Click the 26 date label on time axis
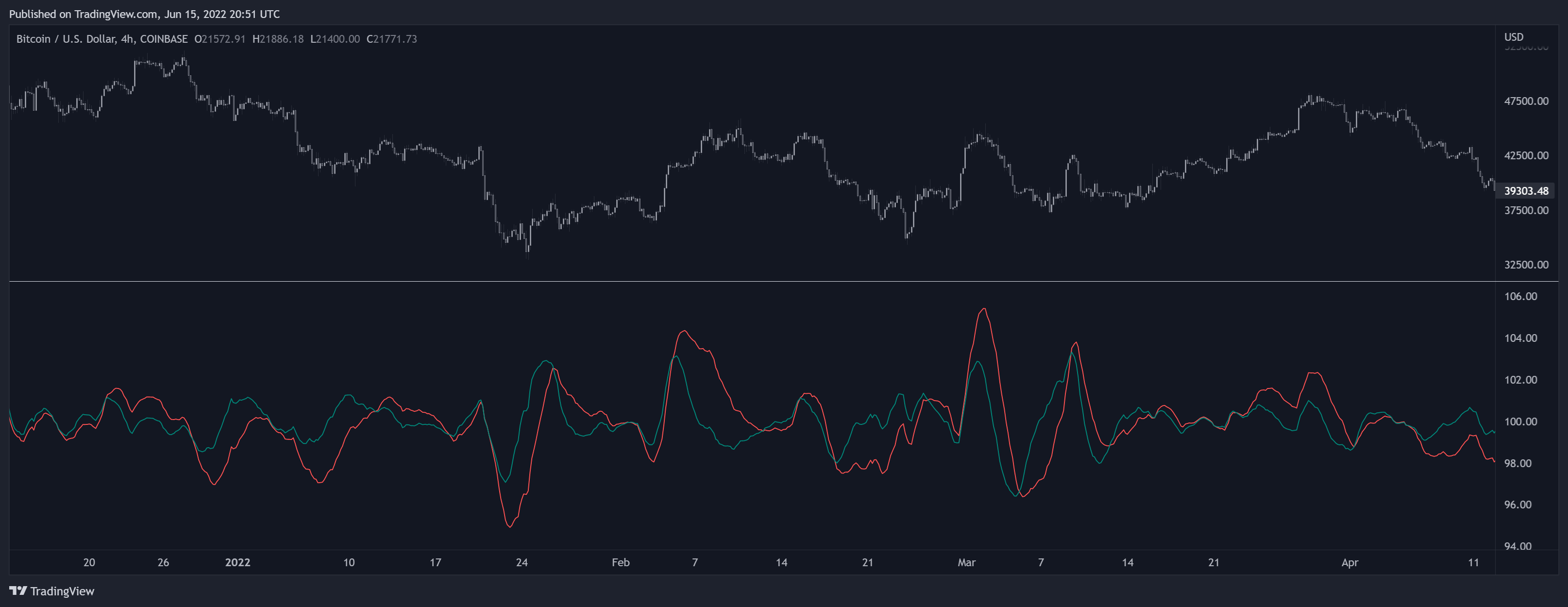 (163, 562)
